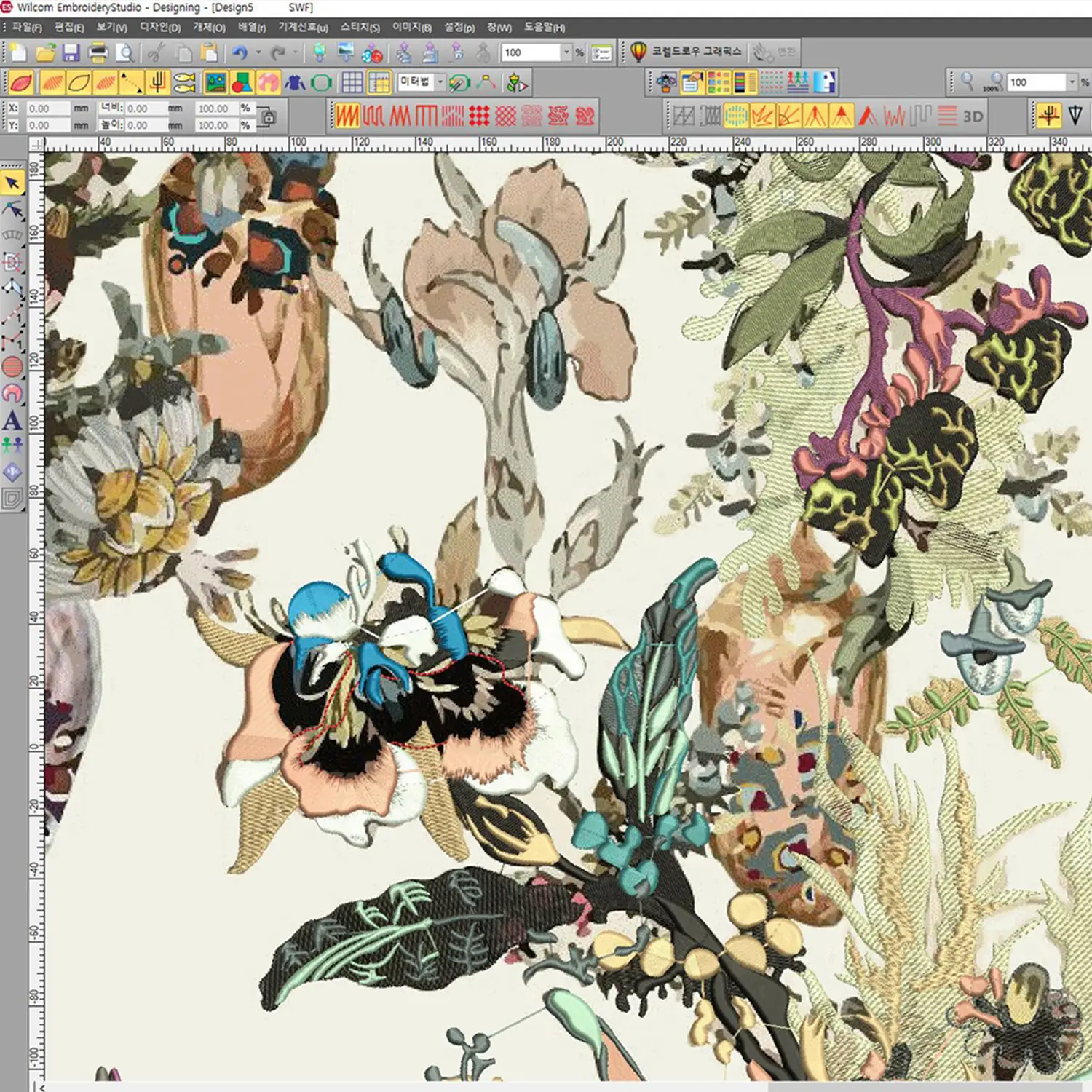Image resolution: width=1092 pixels, height=1092 pixels.
Task: Select the Circle digitizing tool in left toolbar
Action: coord(12,367)
